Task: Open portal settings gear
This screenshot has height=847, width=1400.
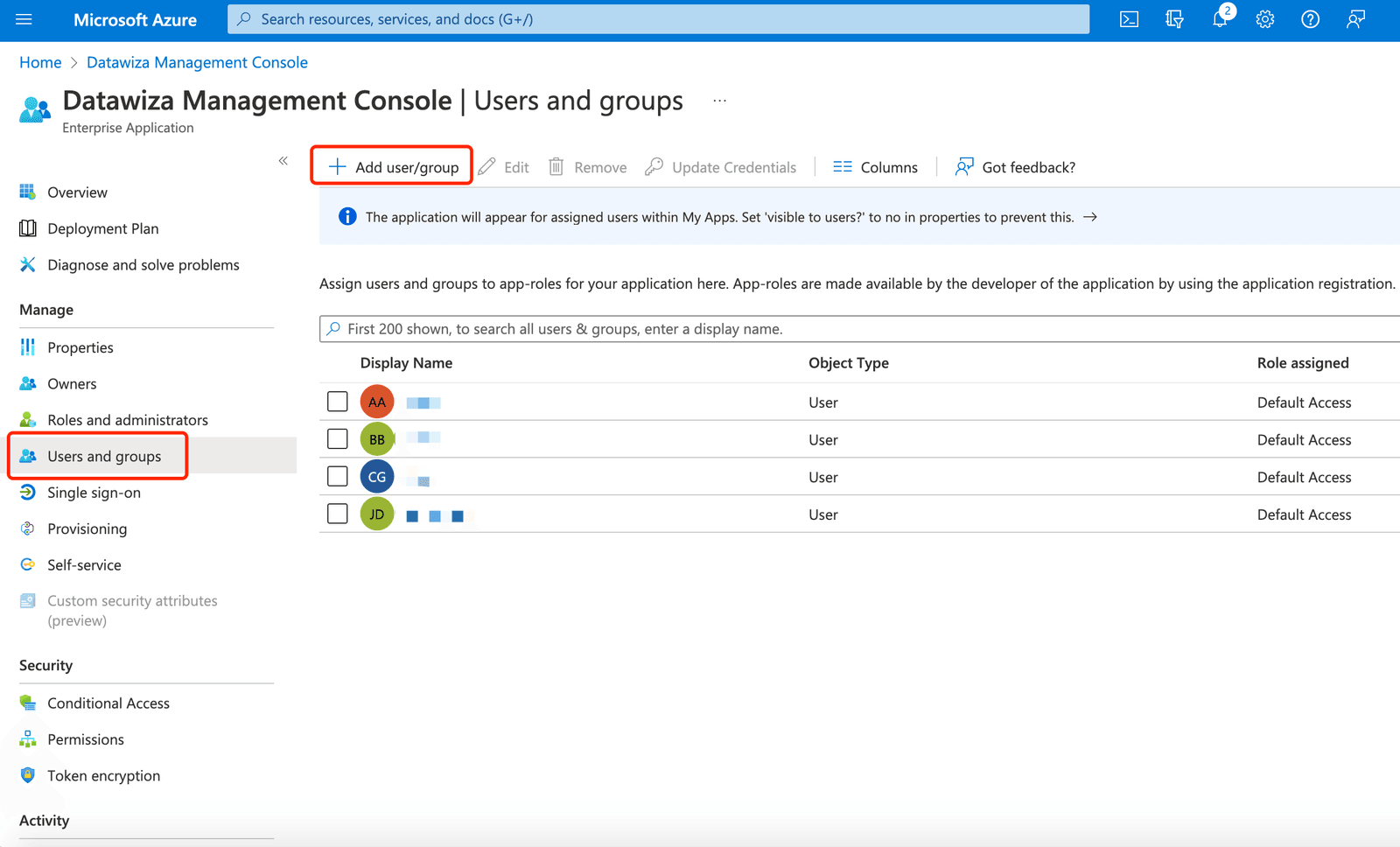Action: point(1265,19)
